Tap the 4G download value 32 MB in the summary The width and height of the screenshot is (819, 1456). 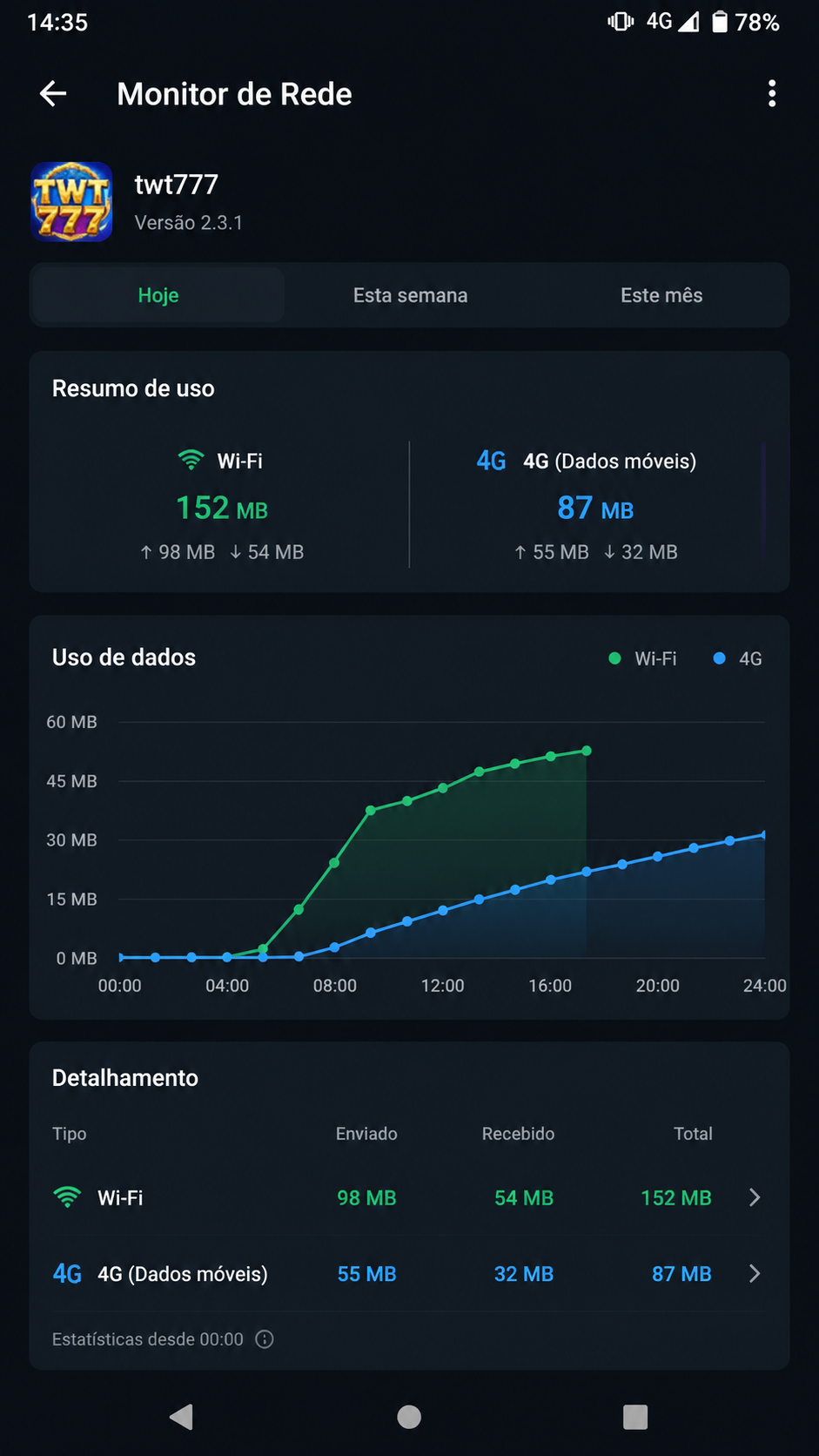(x=641, y=552)
